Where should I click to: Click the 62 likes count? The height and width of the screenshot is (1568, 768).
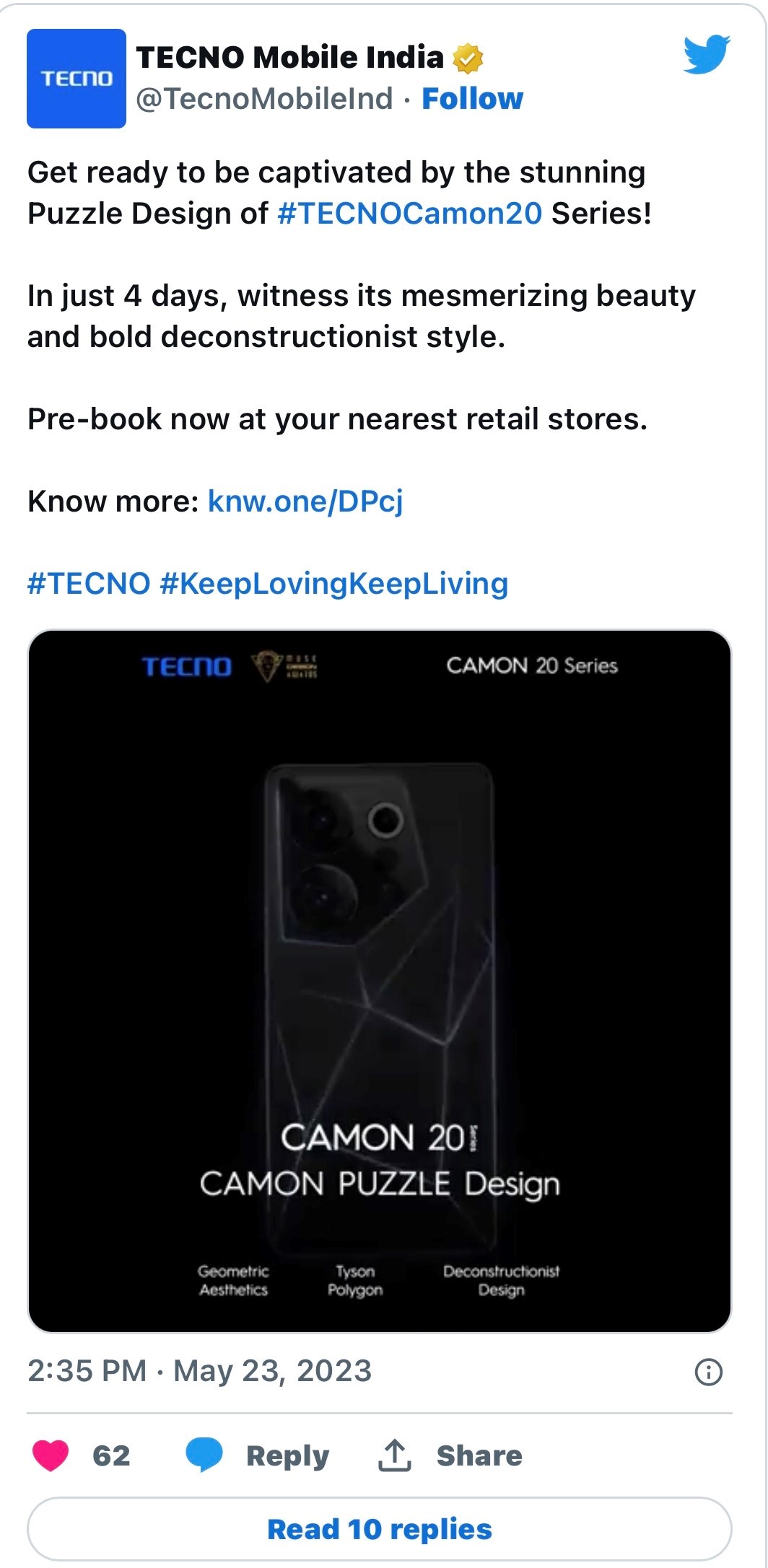[x=111, y=1455]
